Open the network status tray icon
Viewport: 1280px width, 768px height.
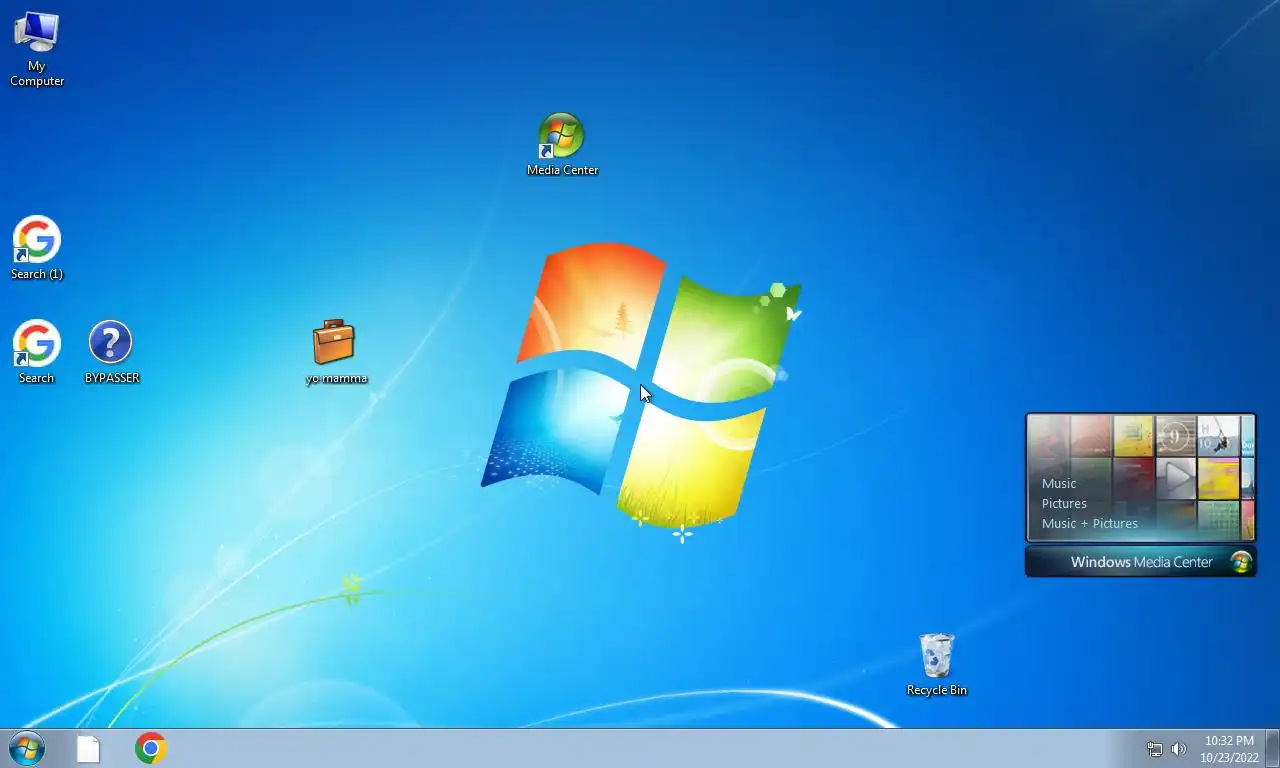pos(1154,749)
